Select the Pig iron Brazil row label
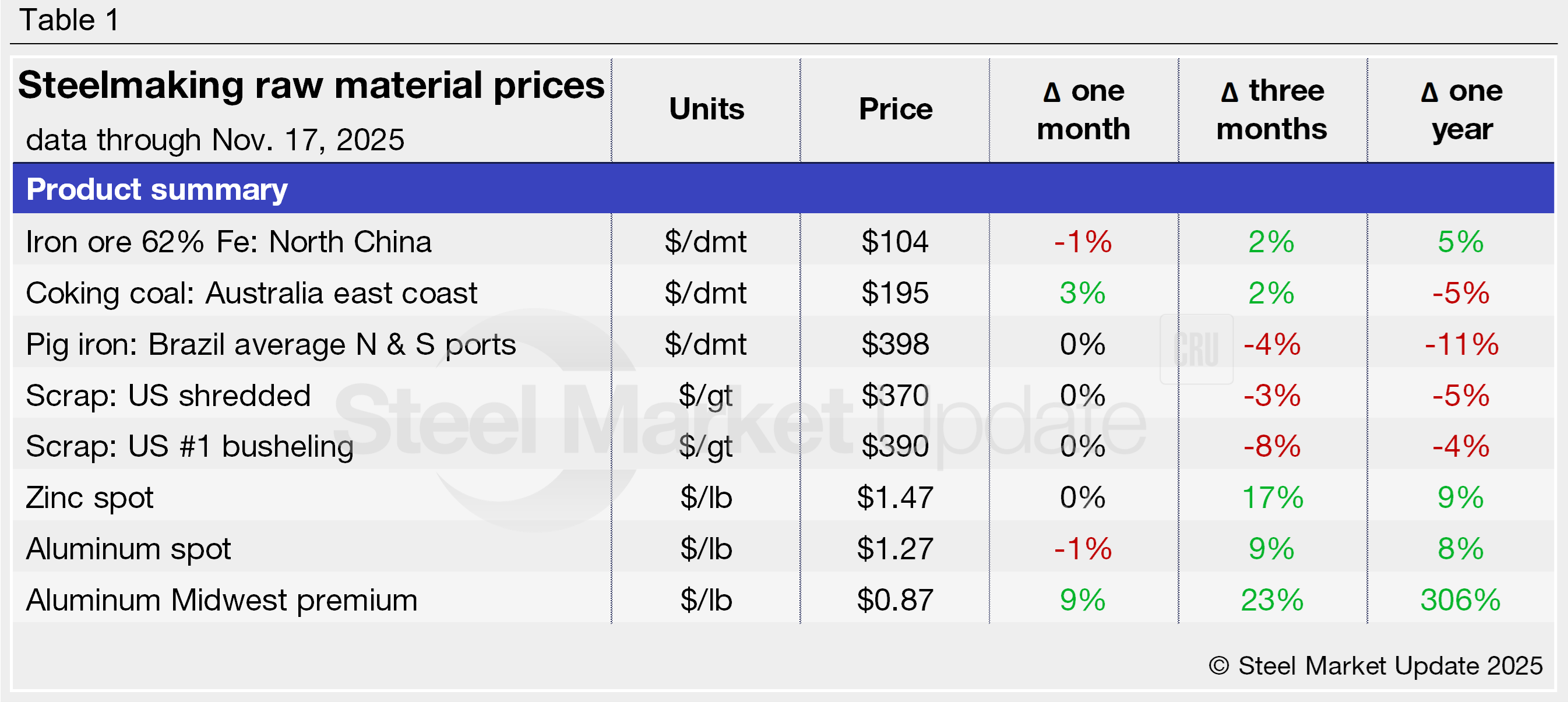The width and height of the screenshot is (1568, 702). click(x=270, y=344)
